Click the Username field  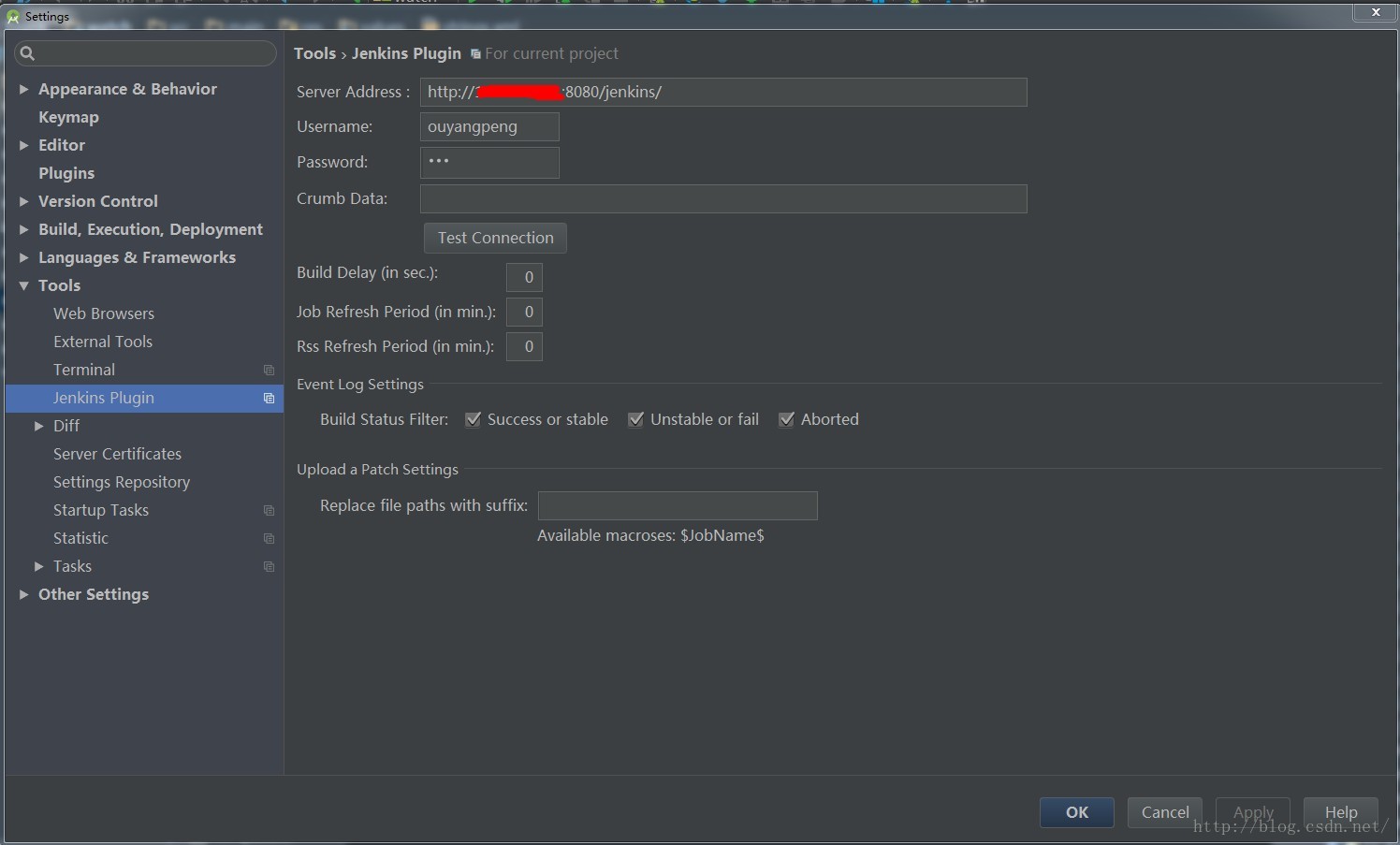(489, 126)
